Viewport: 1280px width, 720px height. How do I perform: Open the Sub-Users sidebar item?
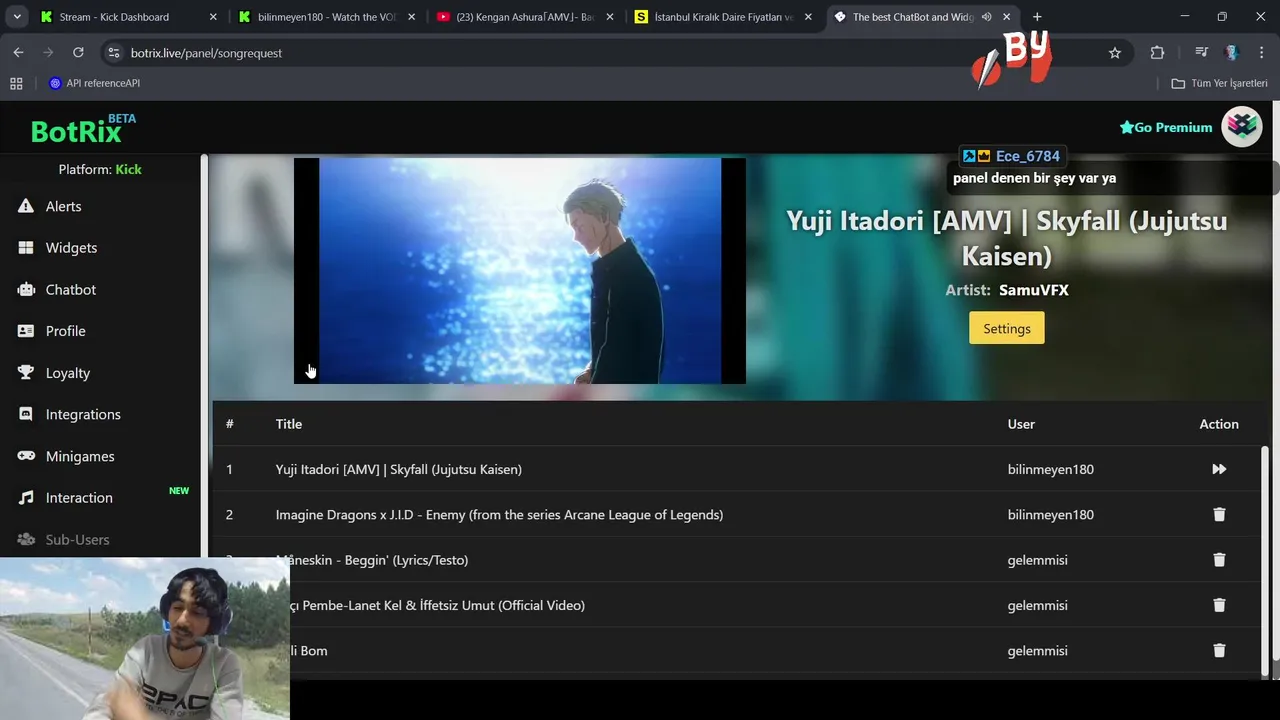tap(63, 539)
